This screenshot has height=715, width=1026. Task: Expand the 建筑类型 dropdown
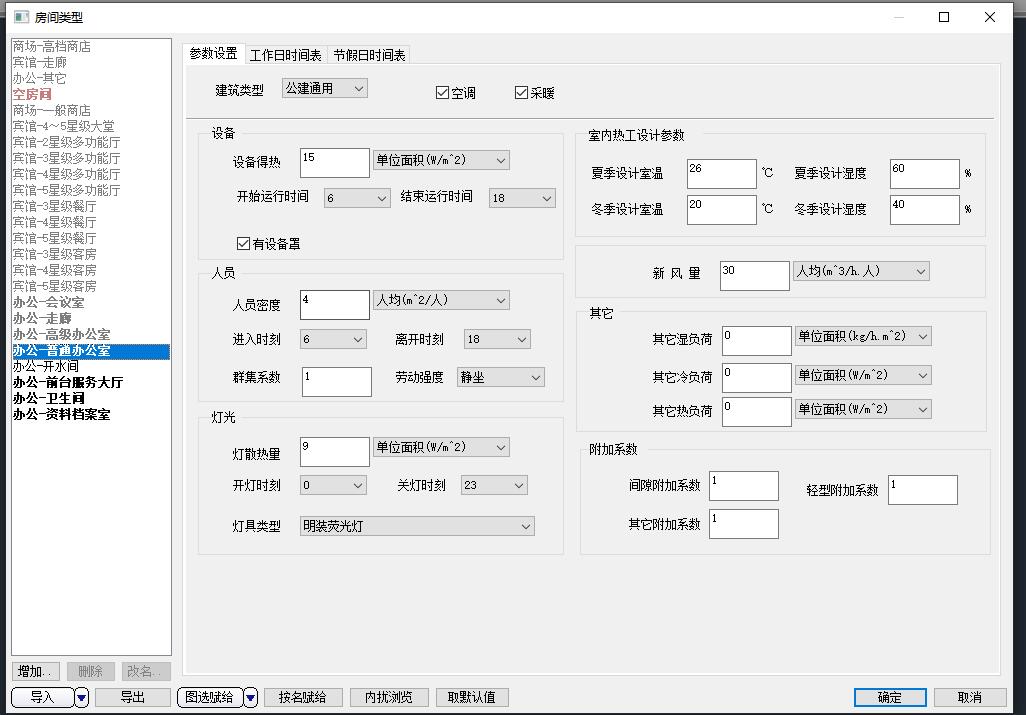325,88
